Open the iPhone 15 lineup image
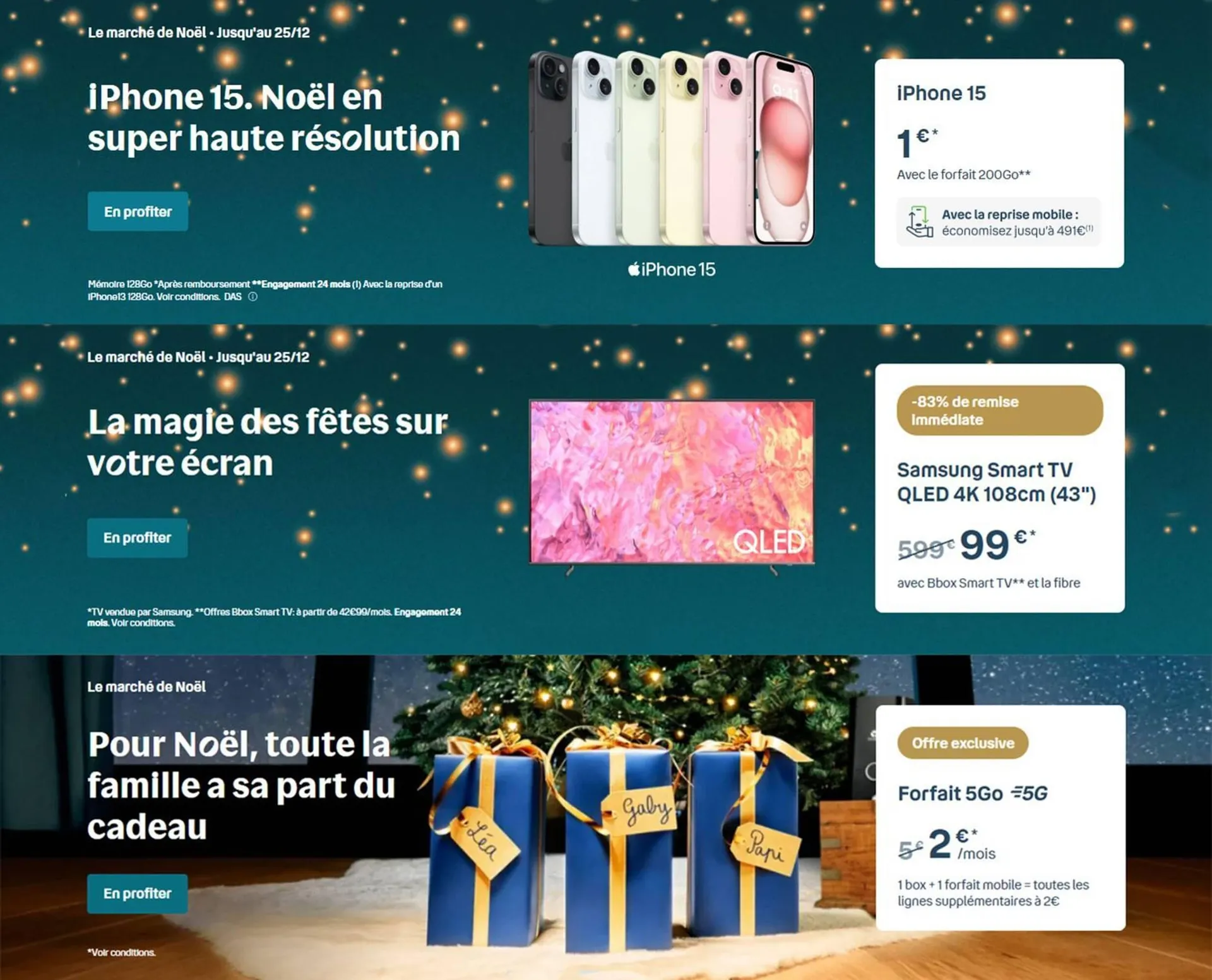The width and height of the screenshot is (1212, 980). tap(671, 148)
